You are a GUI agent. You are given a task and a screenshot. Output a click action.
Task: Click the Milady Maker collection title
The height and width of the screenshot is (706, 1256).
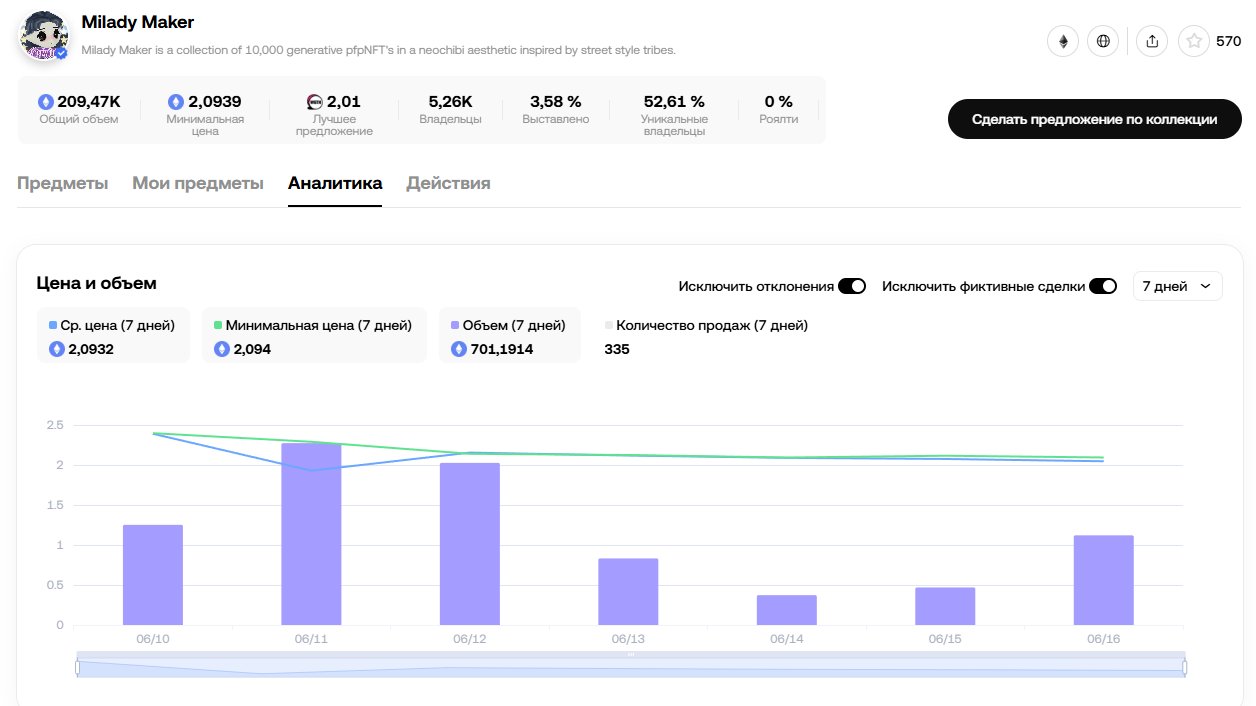pos(138,22)
